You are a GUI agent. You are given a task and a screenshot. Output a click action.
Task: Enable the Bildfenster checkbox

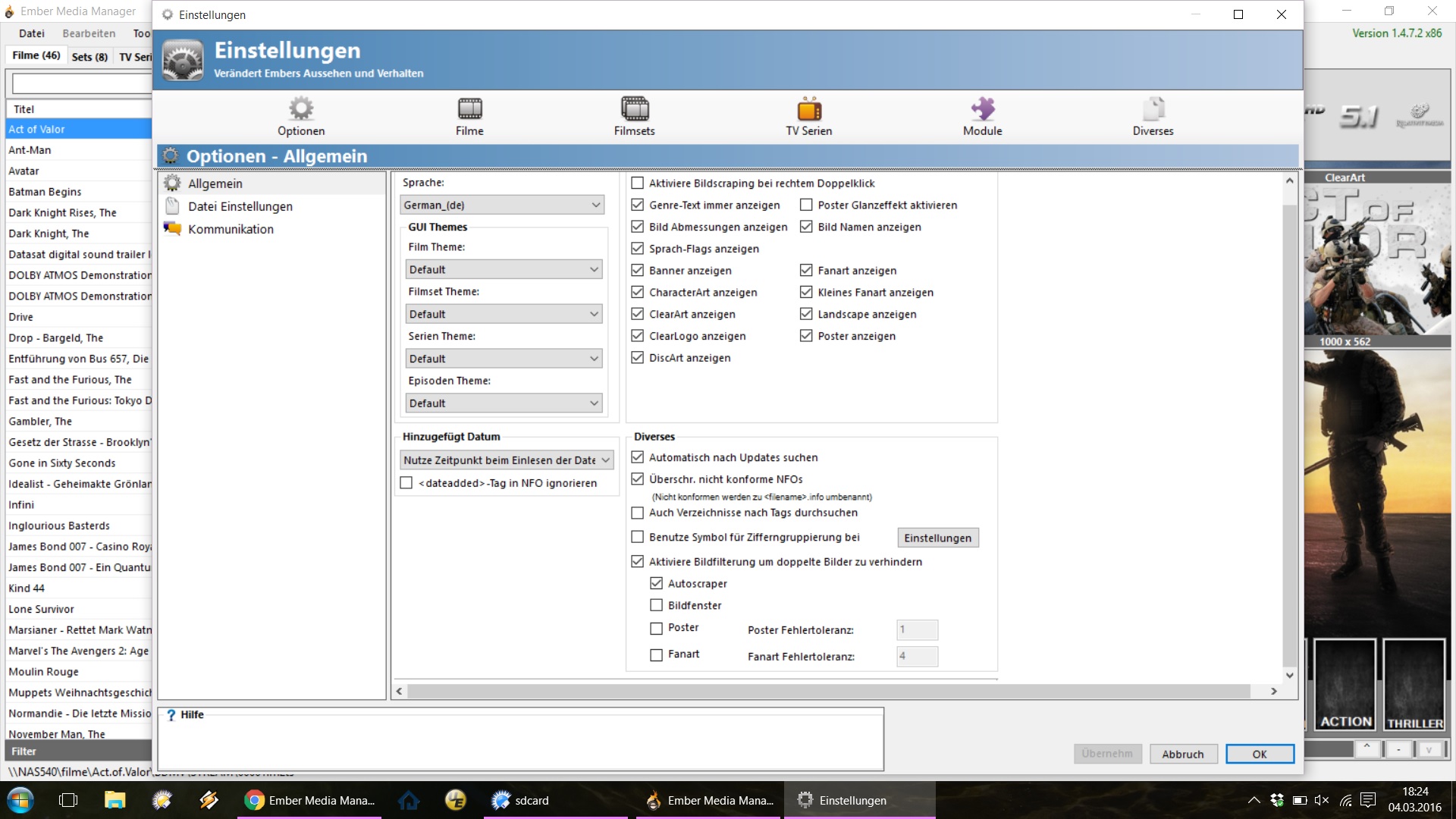pyautogui.click(x=657, y=605)
